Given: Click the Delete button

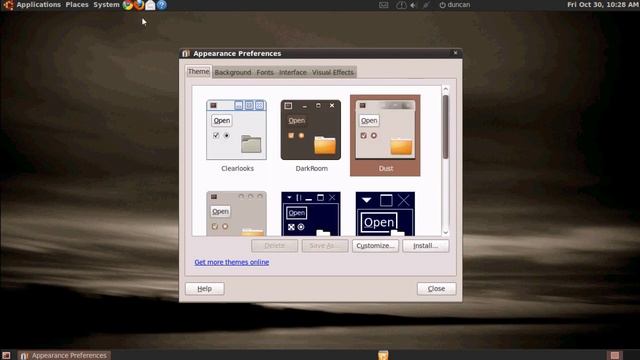Looking at the screenshot, I should (x=275, y=246).
